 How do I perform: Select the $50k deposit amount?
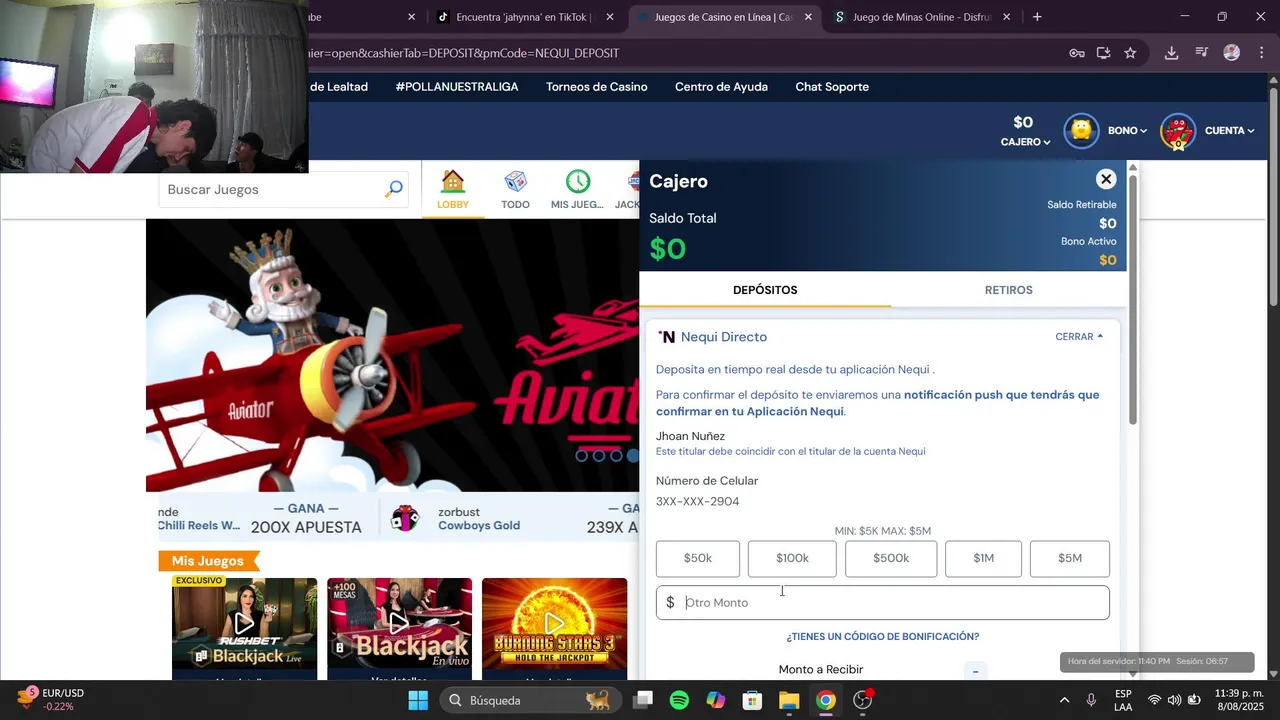point(698,559)
